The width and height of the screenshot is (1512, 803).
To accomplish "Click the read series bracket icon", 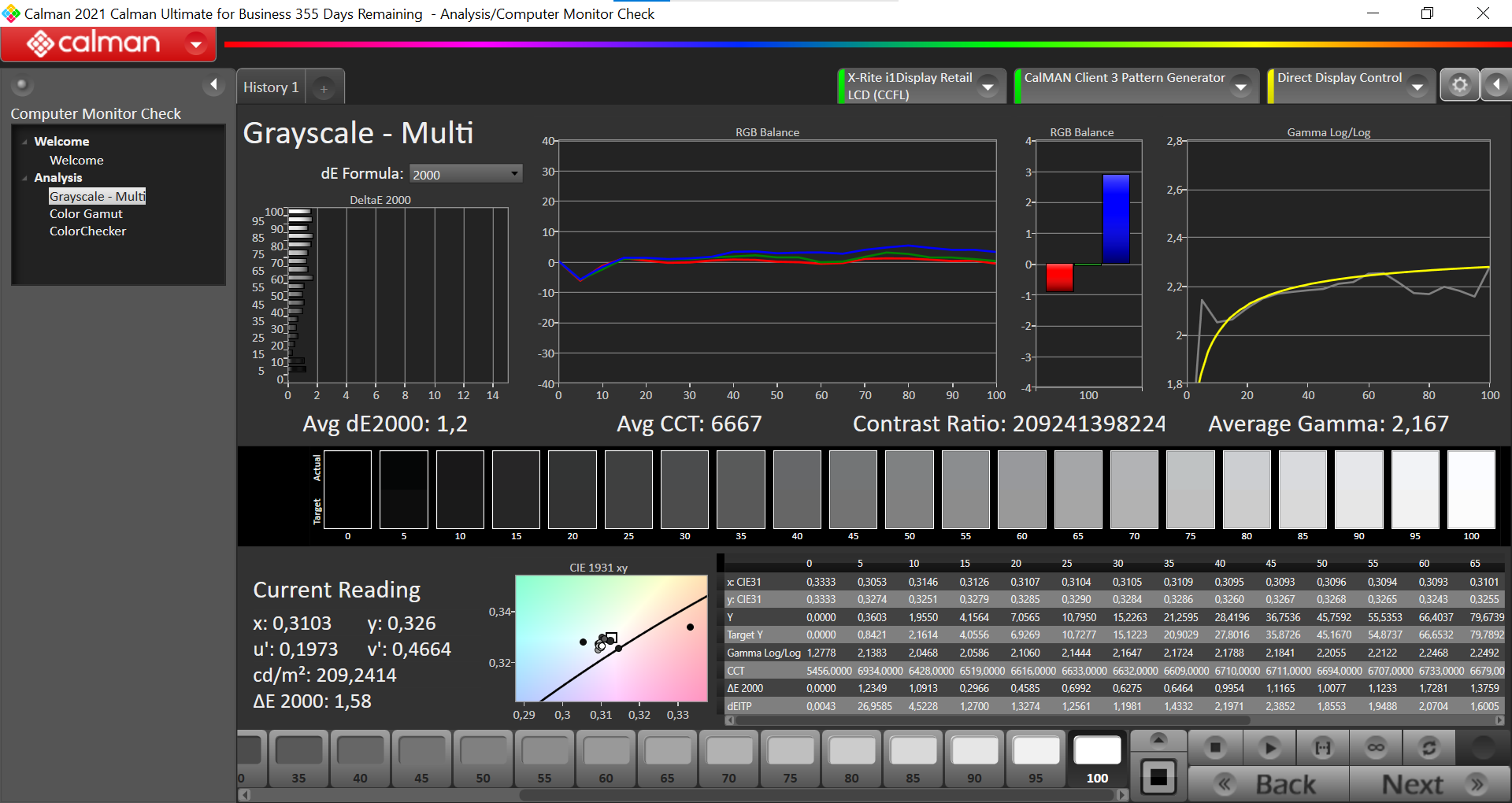I will click(x=1323, y=747).
